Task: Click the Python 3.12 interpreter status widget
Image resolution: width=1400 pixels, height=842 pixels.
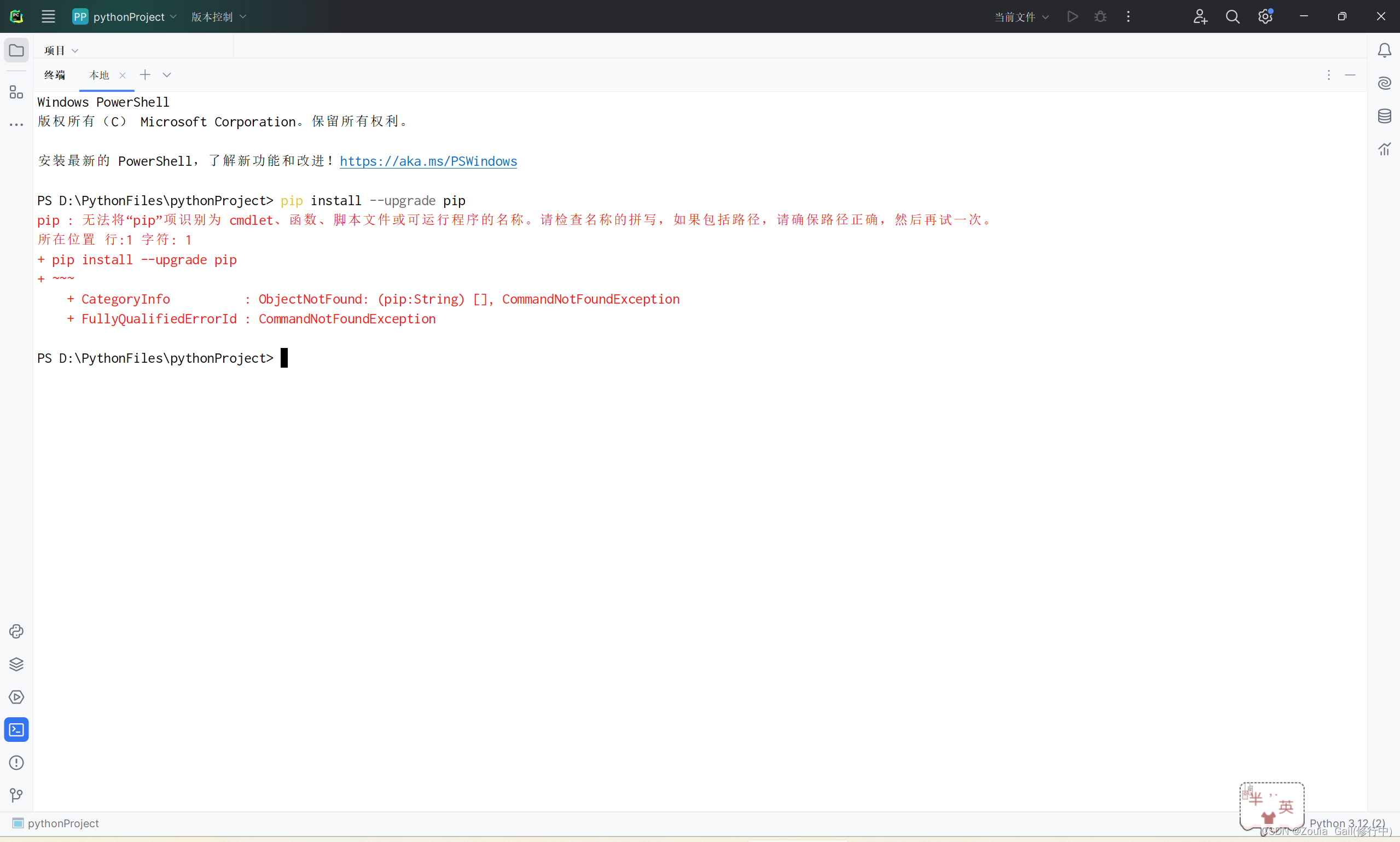Action: 1347,823
